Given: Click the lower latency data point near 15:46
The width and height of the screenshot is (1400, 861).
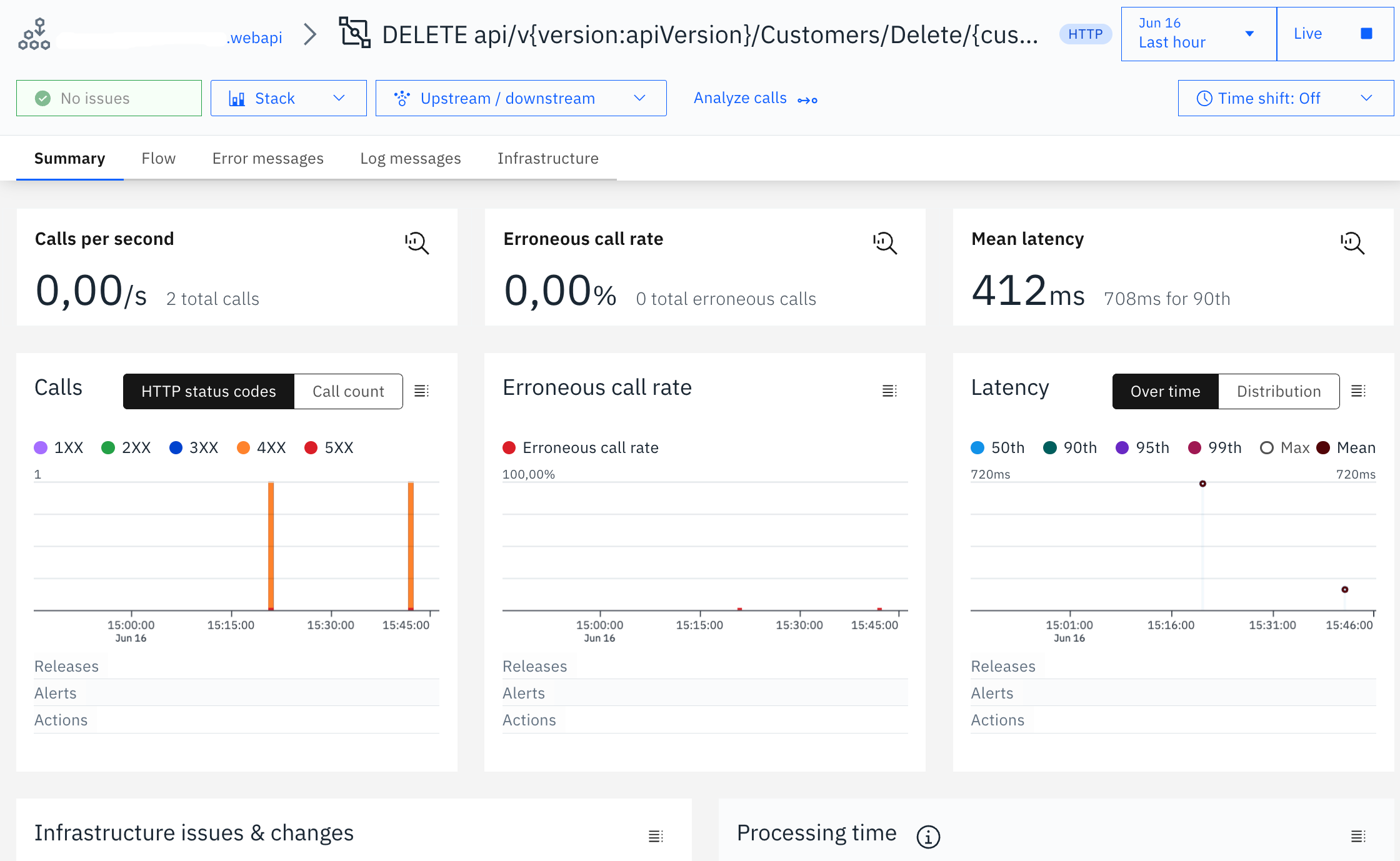Looking at the screenshot, I should click(x=1345, y=589).
